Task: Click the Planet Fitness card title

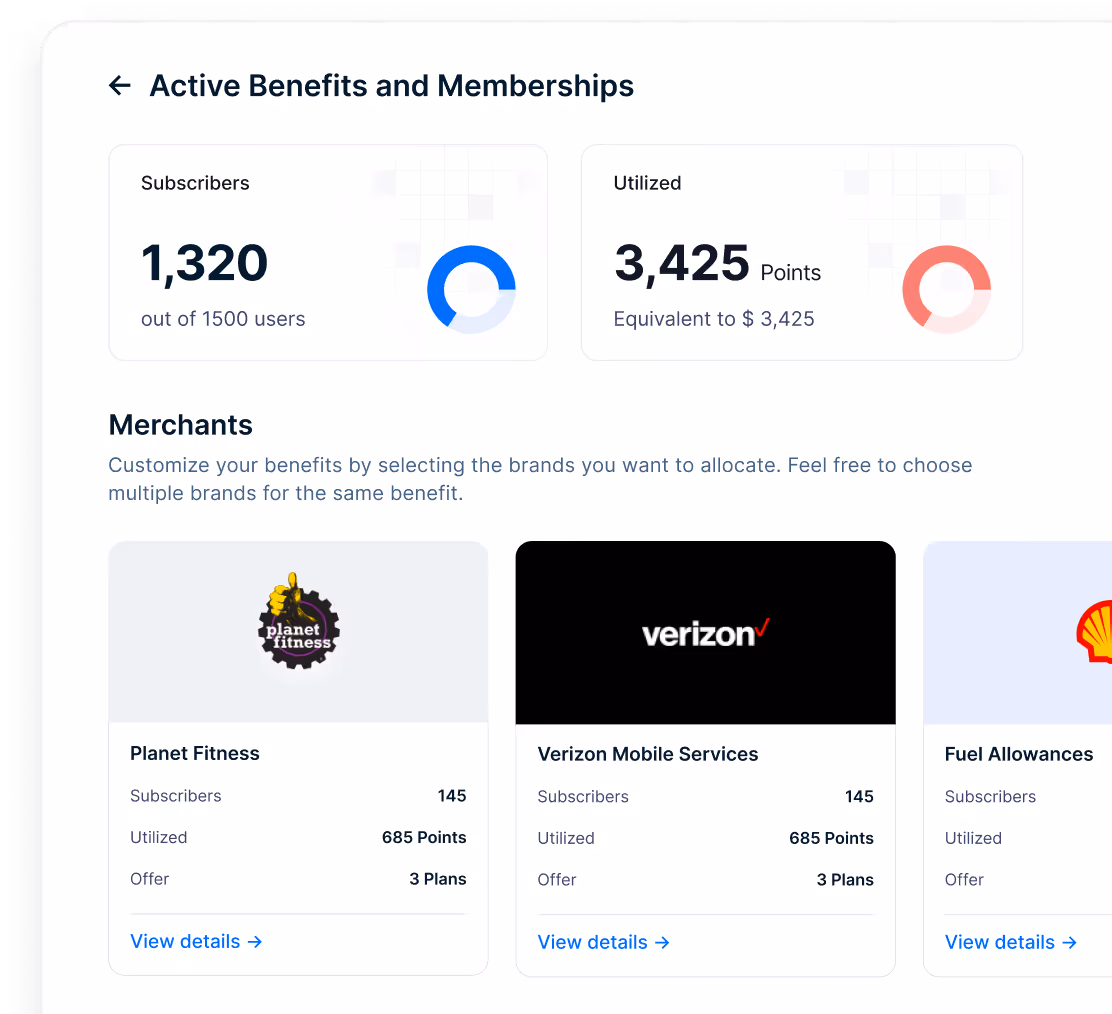Action: pyautogui.click(x=195, y=753)
